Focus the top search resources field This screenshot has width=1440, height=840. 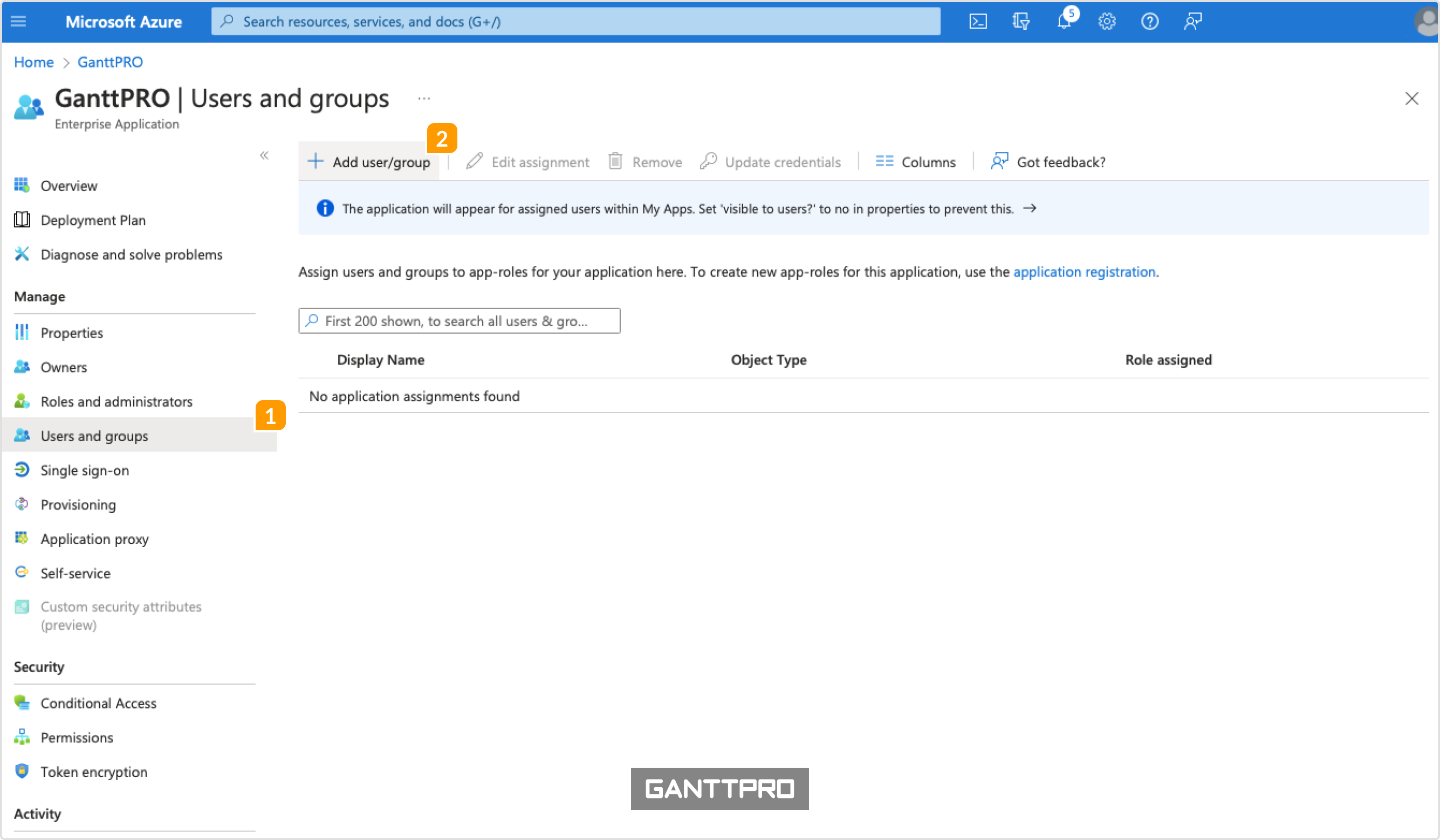pos(575,22)
